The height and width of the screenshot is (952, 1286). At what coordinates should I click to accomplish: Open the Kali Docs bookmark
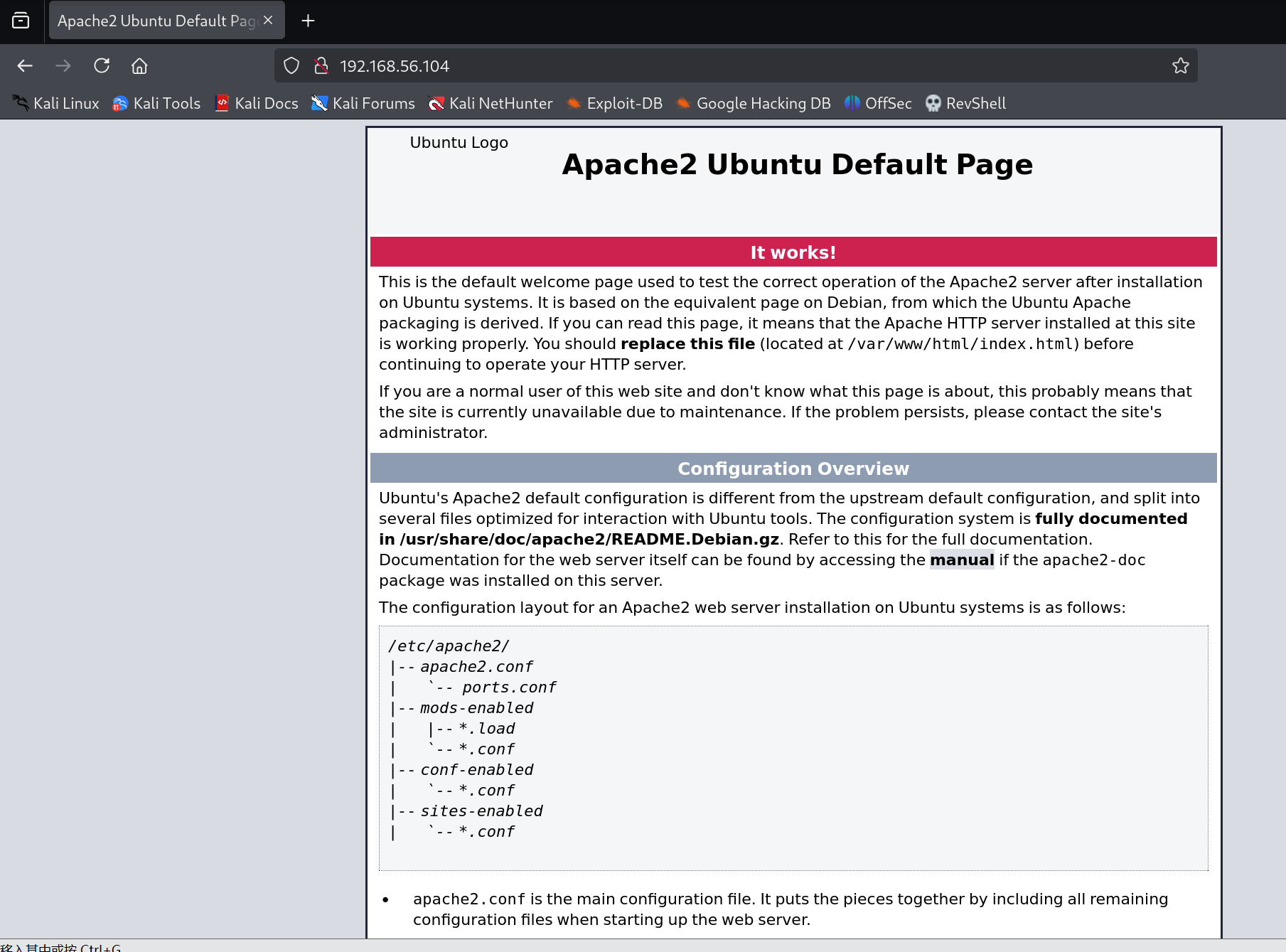pos(257,104)
